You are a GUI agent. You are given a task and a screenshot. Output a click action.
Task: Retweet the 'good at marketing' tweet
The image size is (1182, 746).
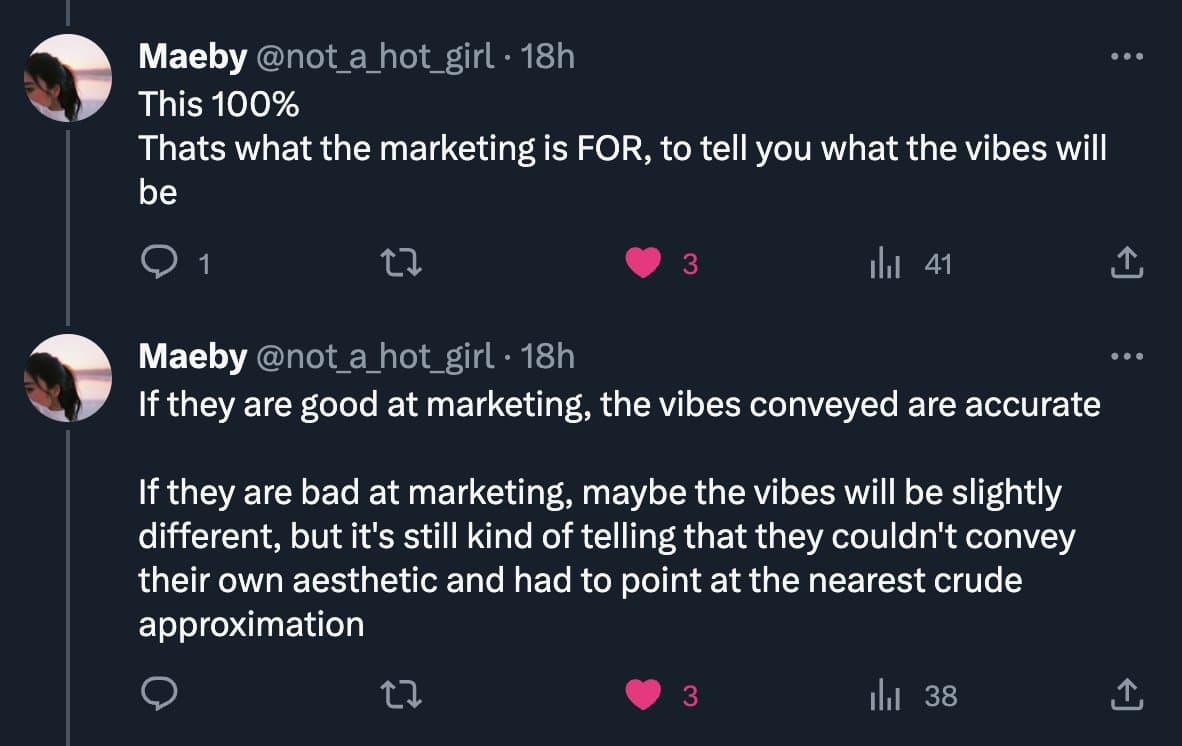tap(401, 695)
